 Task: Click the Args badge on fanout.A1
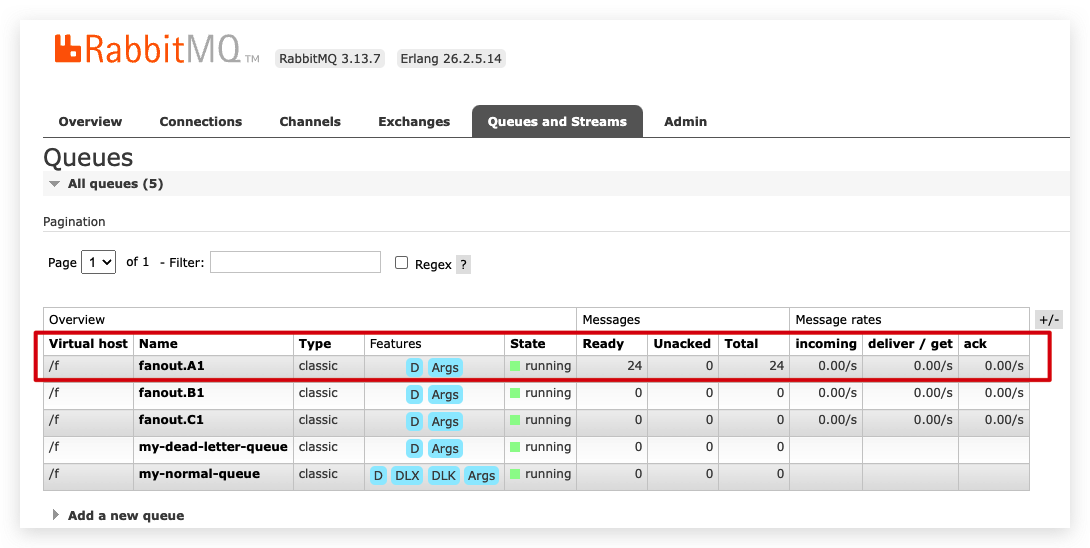[445, 367]
